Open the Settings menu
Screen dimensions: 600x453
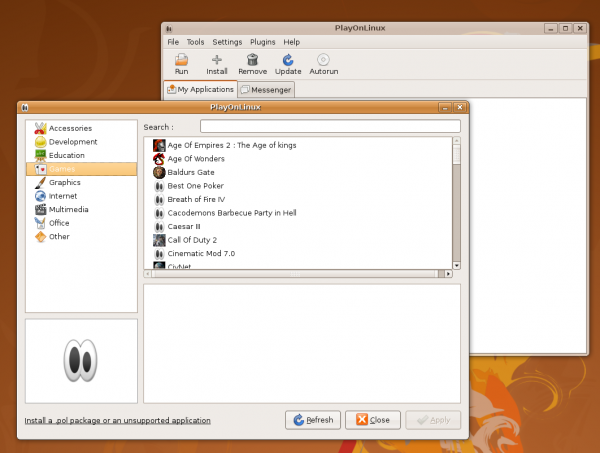point(227,42)
